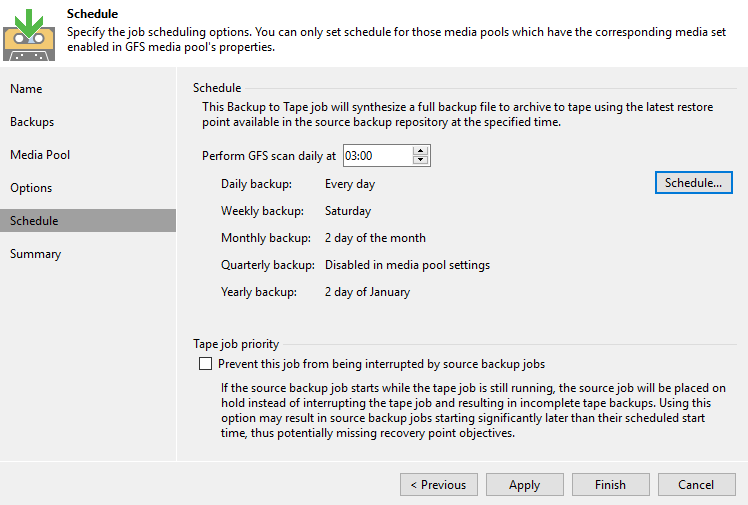Image resolution: width=748 pixels, height=505 pixels.
Task: Select the Schedule step in sidebar
Action: [x=34, y=221]
